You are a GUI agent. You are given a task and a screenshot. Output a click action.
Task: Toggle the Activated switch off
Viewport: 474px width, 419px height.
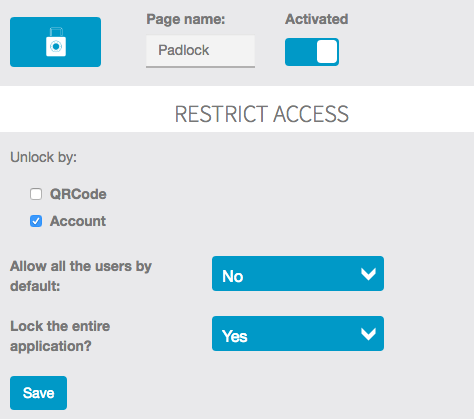[312, 52]
